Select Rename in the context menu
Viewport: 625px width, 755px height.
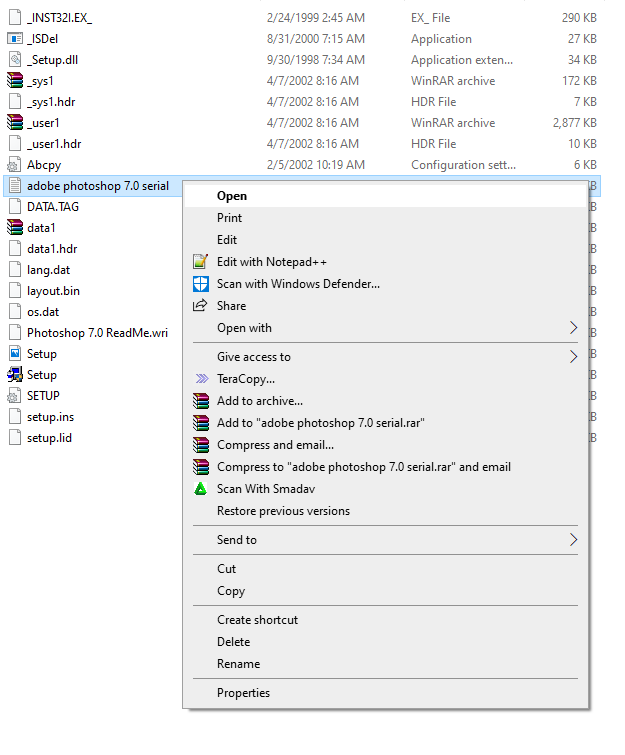(x=385, y=664)
